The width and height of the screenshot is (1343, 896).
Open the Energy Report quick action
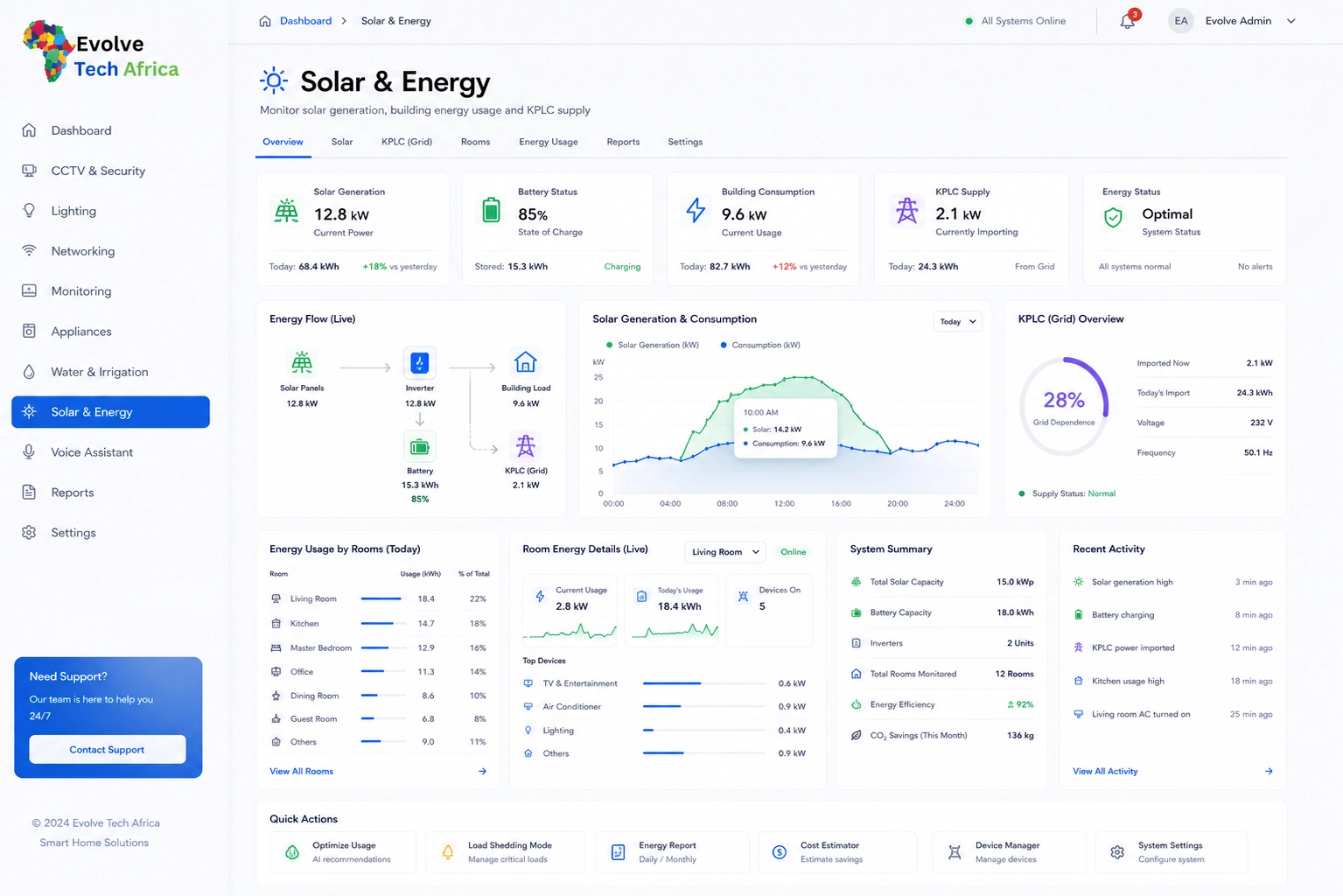click(x=673, y=852)
